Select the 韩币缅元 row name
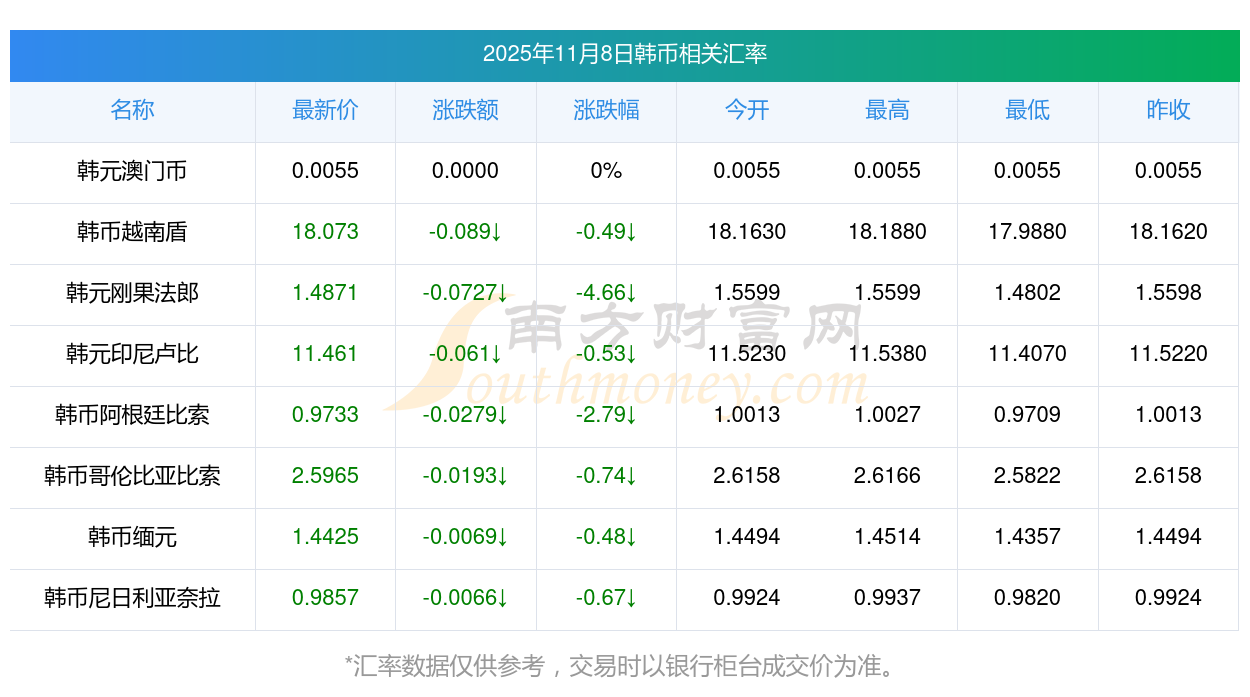 coord(132,537)
